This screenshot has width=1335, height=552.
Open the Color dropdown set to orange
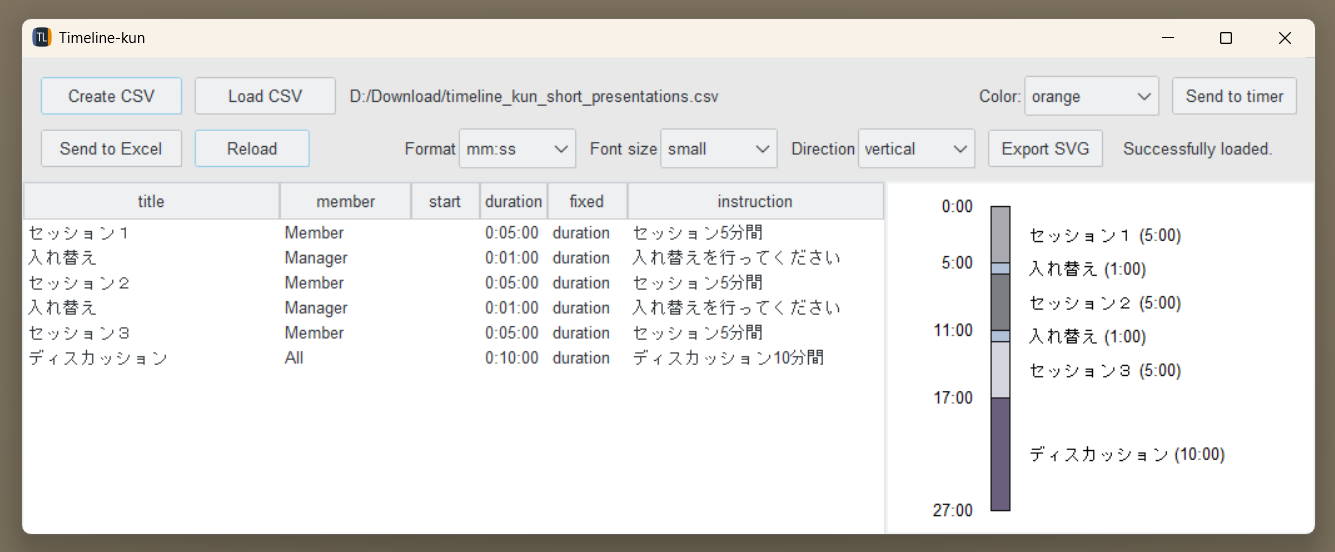[x=1091, y=96]
